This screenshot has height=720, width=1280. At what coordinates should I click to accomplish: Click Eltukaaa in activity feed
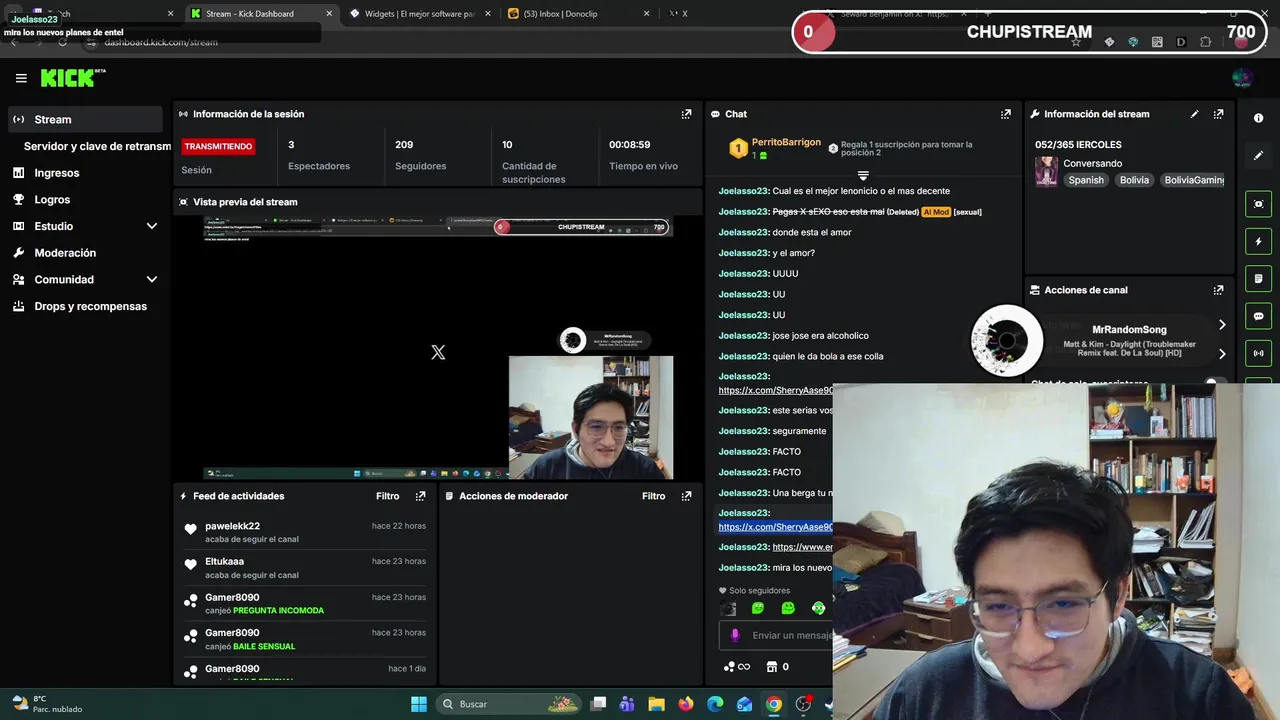[x=224, y=561]
